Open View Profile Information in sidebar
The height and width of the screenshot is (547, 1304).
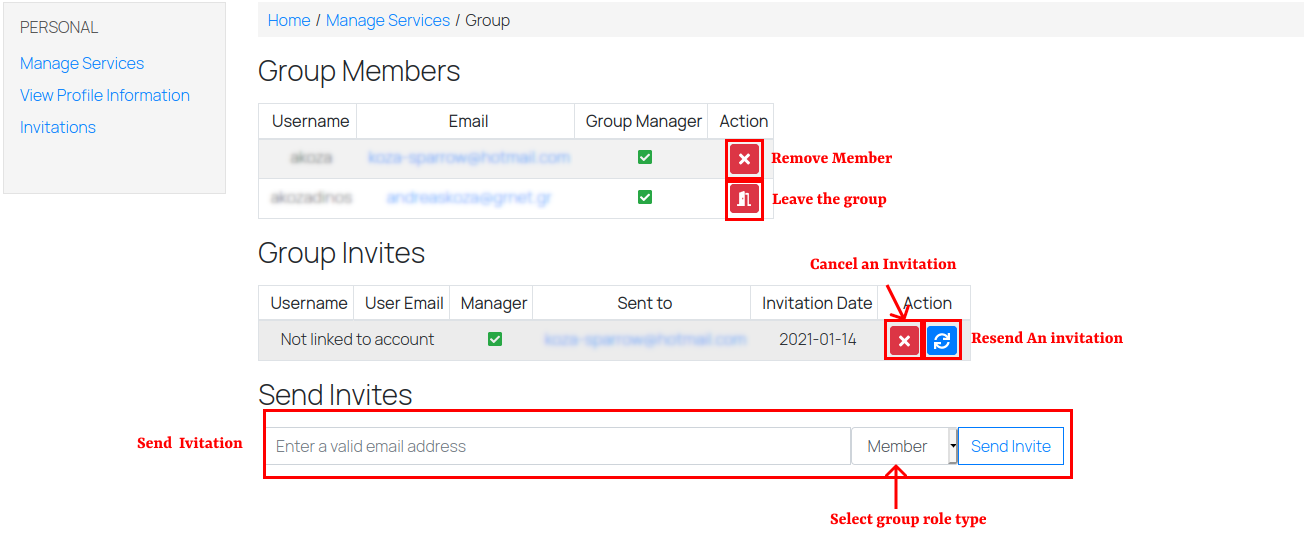click(105, 95)
